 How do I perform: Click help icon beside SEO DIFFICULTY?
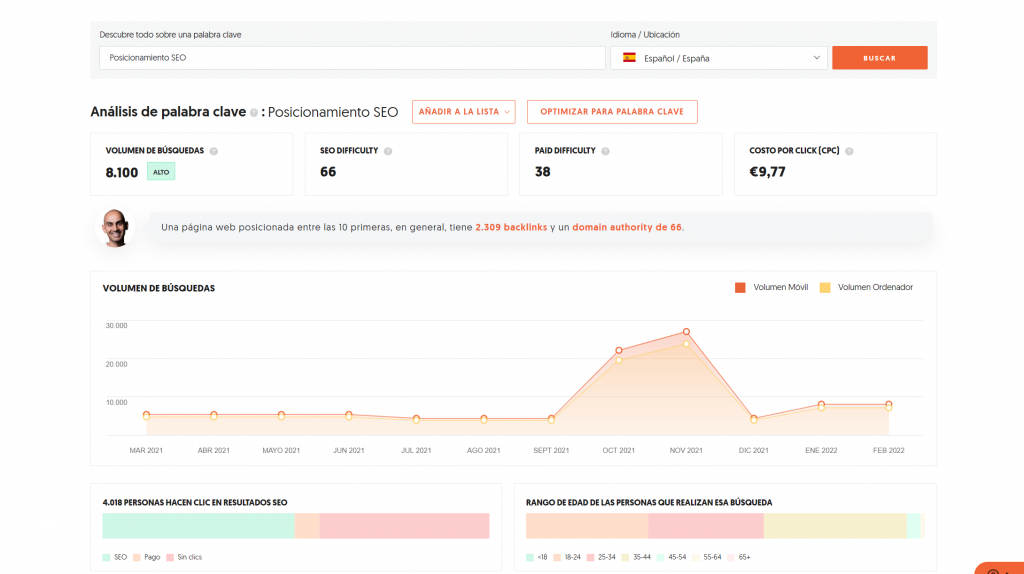388,151
